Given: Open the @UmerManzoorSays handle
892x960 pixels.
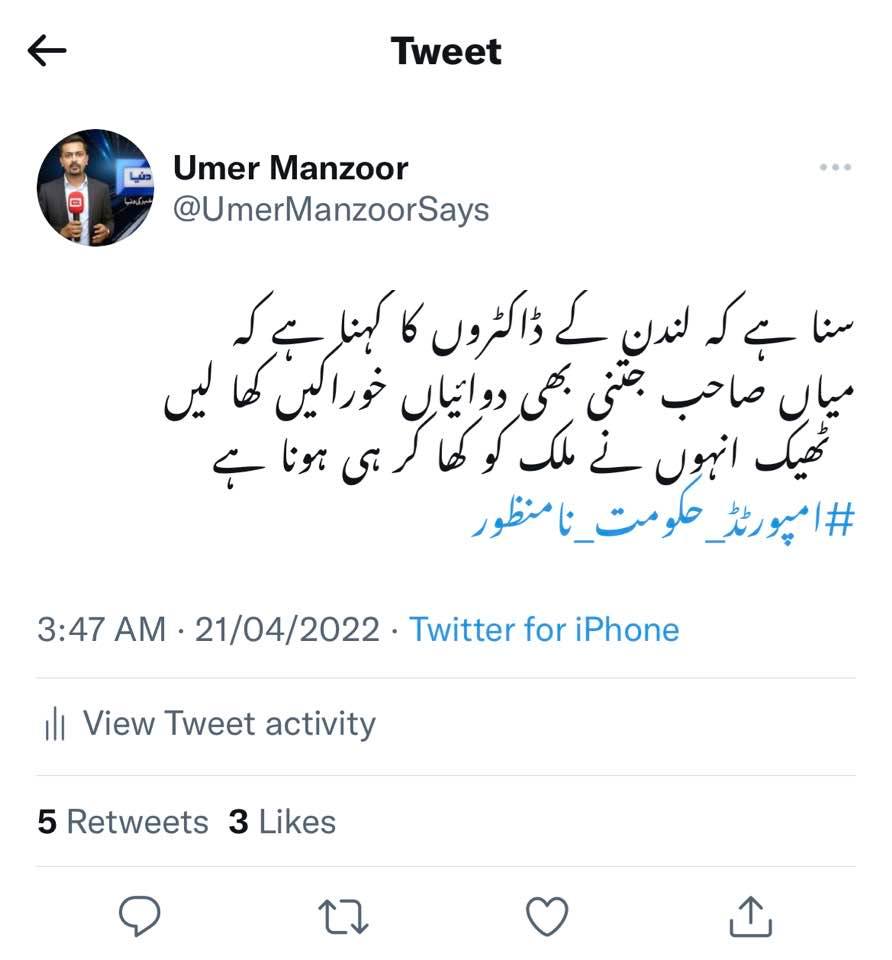Looking at the screenshot, I should 331,209.
